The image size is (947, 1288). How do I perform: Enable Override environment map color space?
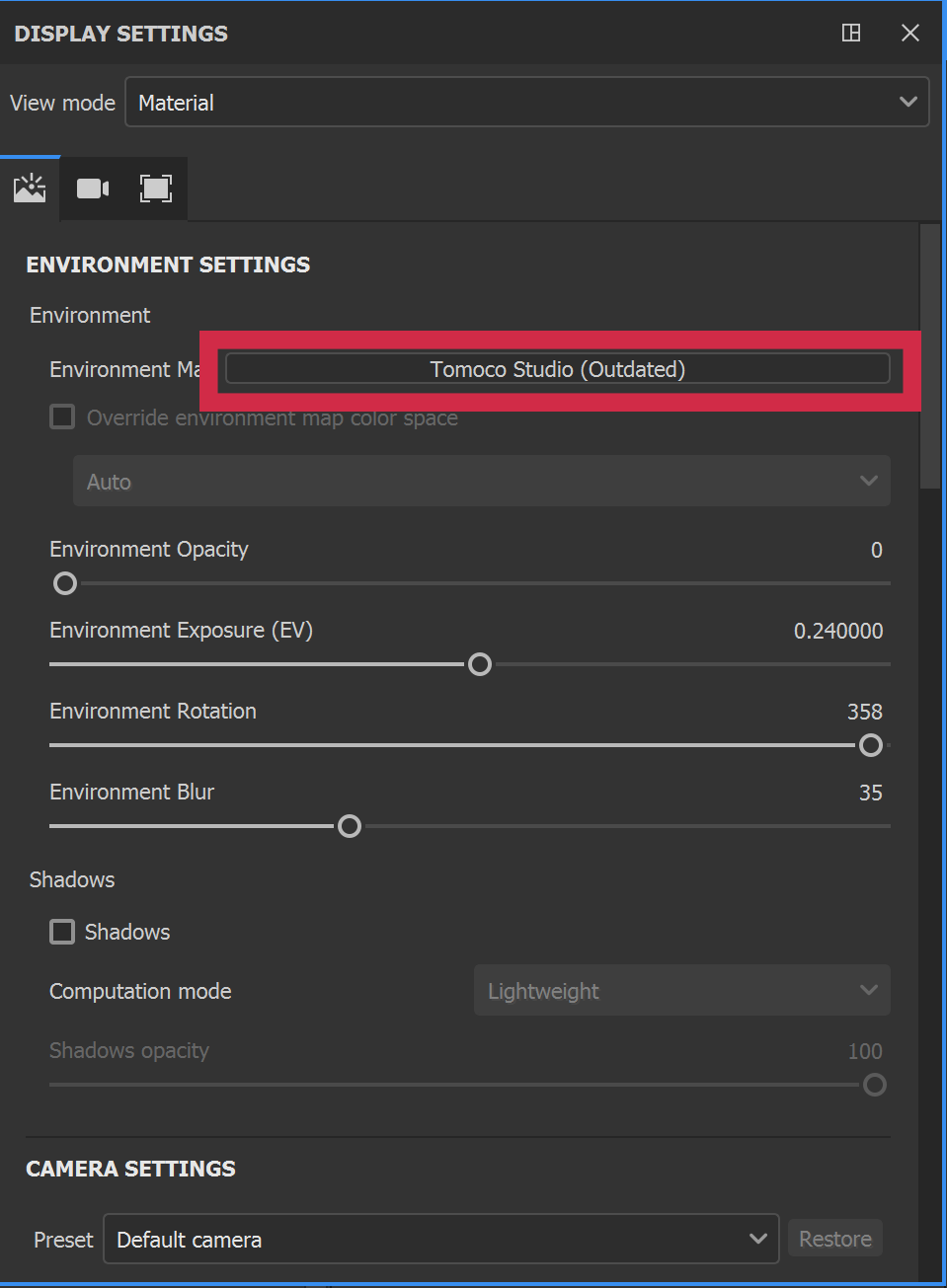[x=62, y=417]
